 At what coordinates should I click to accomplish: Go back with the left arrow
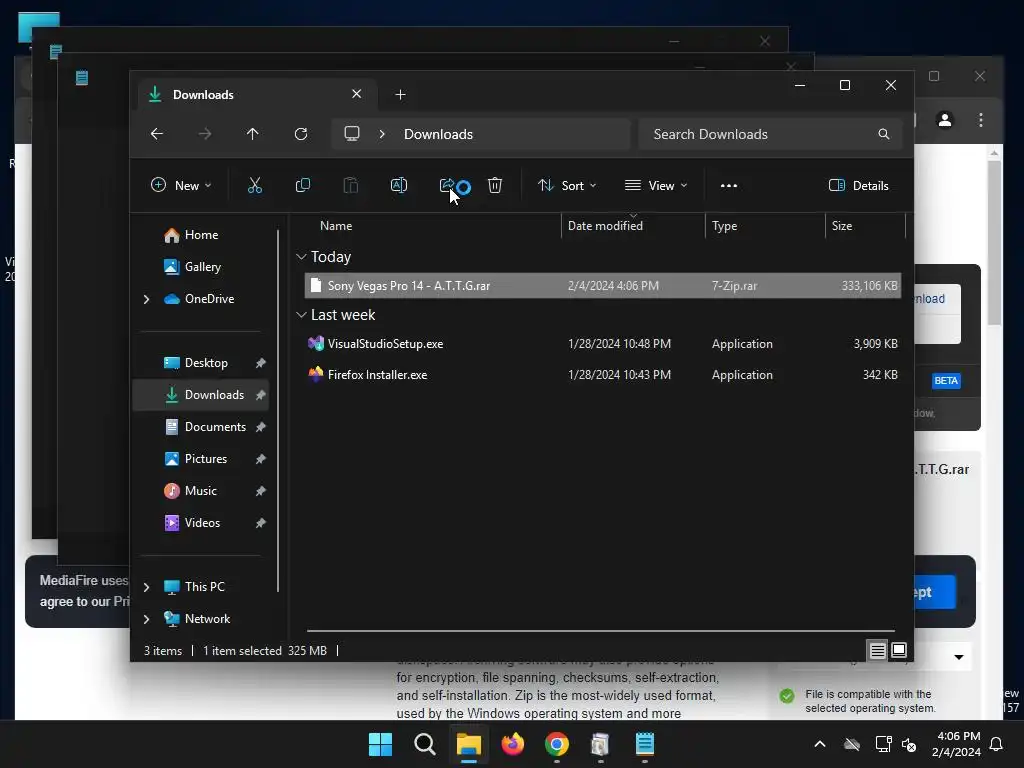pyautogui.click(x=157, y=134)
